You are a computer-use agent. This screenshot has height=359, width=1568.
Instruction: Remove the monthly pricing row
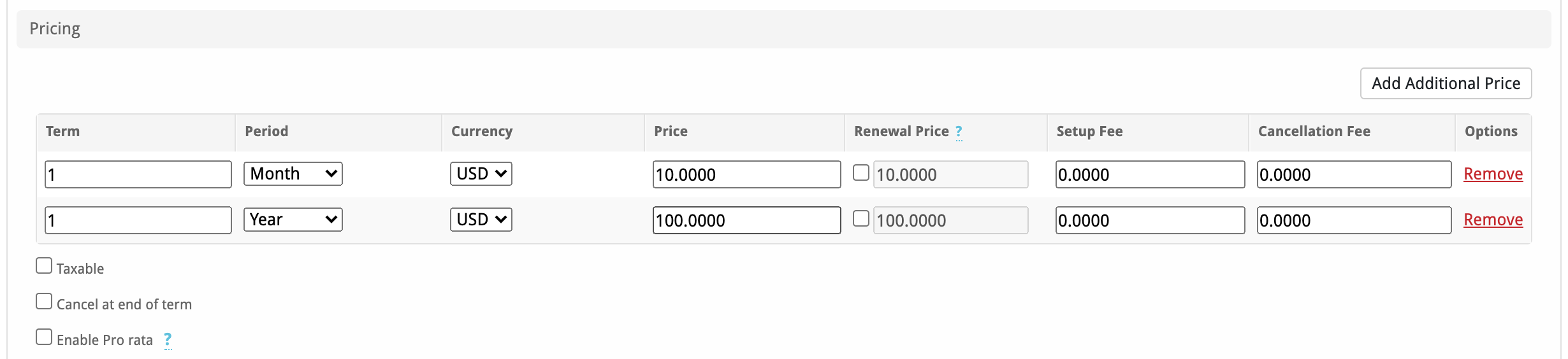pyautogui.click(x=1493, y=174)
